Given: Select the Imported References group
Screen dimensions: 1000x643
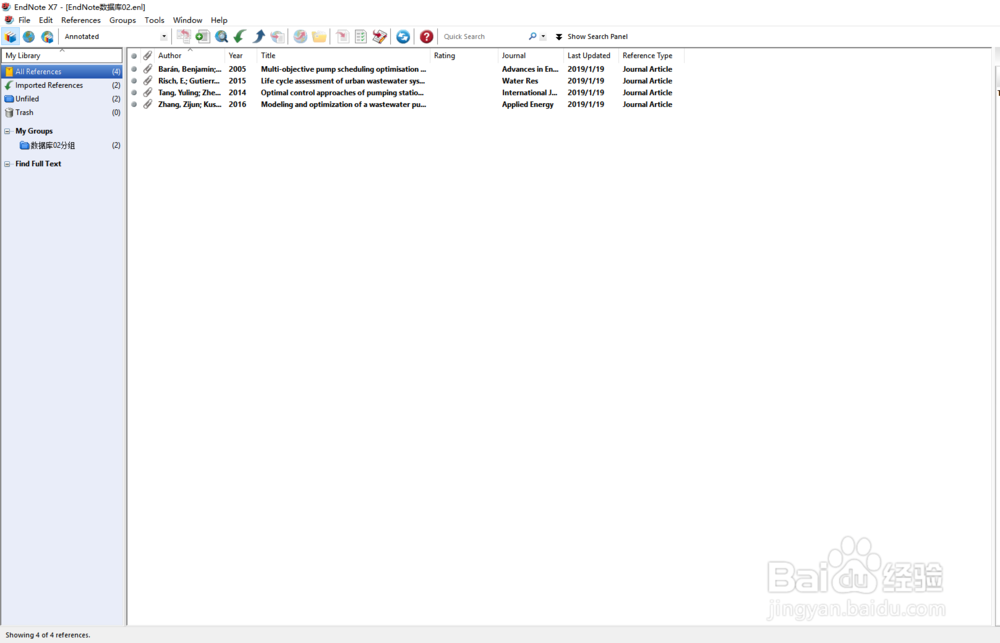Looking at the screenshot, I should pos(62,85).
